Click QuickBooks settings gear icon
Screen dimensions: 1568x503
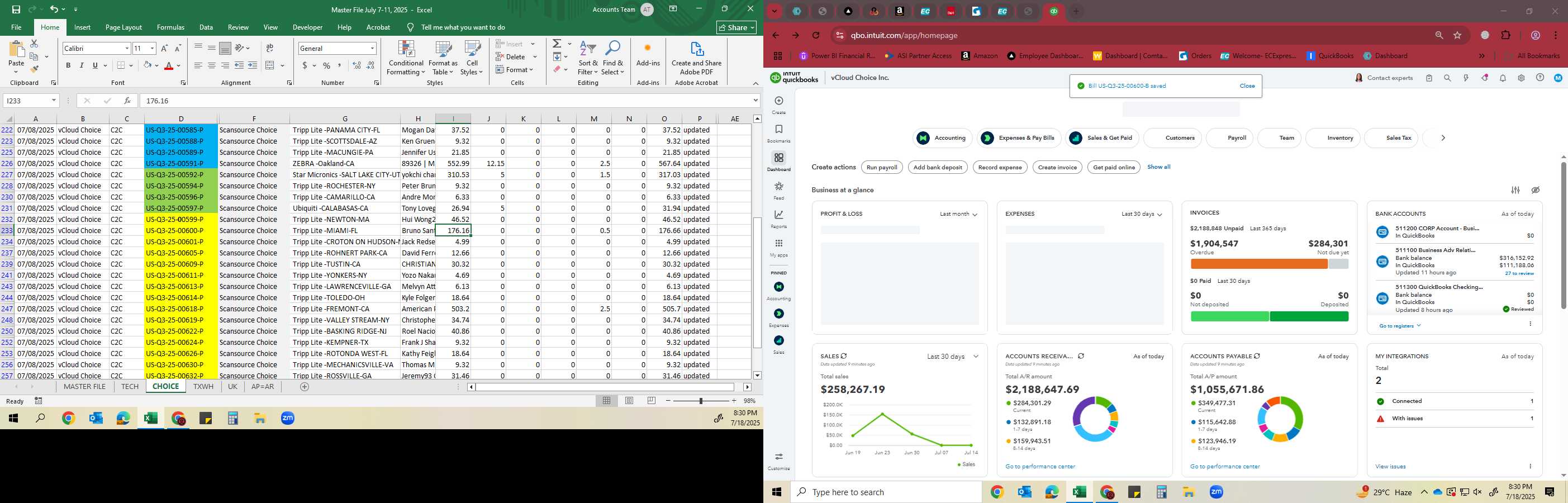(x=1521, y=78)
